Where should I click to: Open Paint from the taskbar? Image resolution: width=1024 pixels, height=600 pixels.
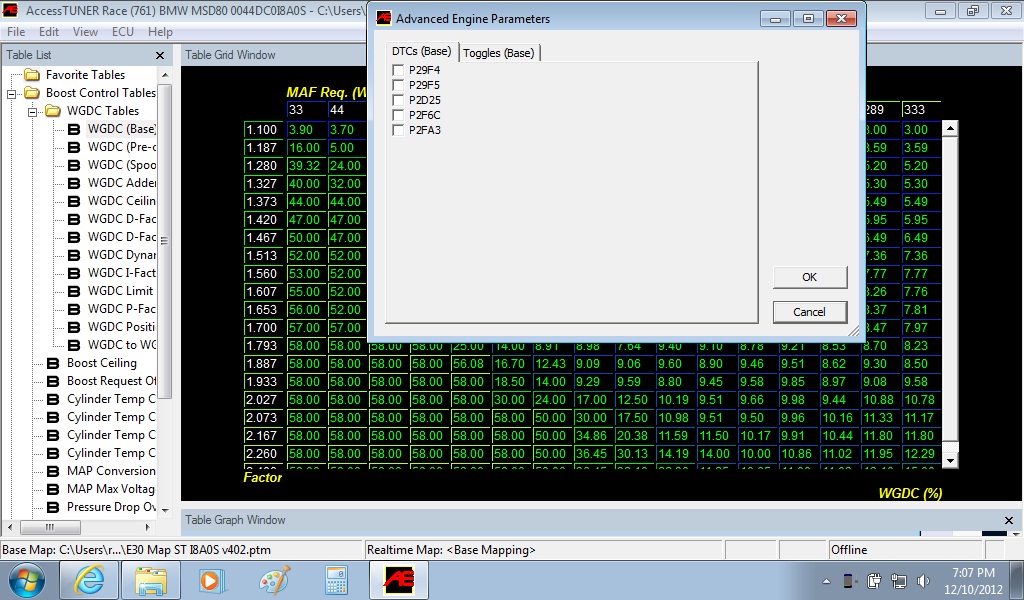pos(274,579)
